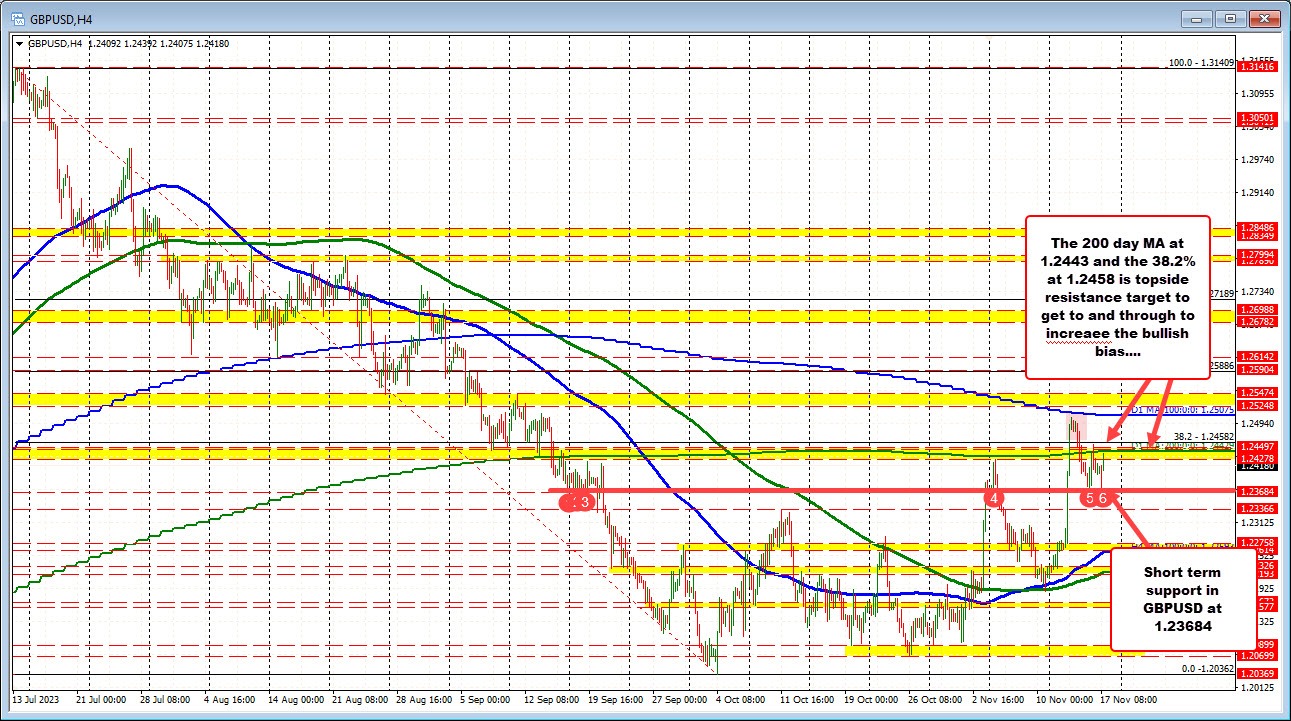This screenshot has height=721, width=1291.
Task: Select the circled 6 marker on the red line
Action: (x=1103, y=495)
